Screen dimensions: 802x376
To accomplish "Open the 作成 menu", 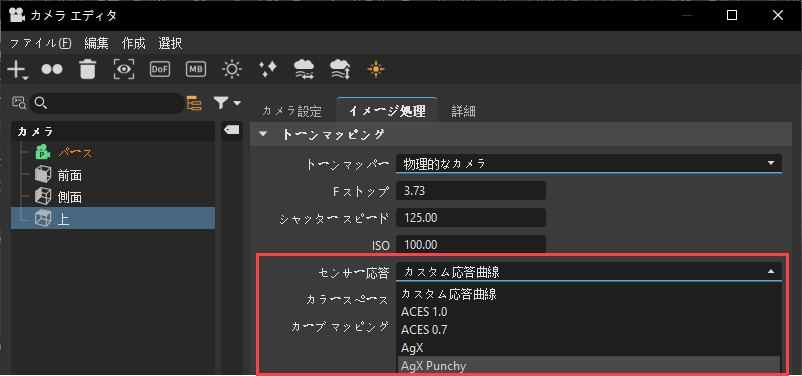I will click(133, 43).
